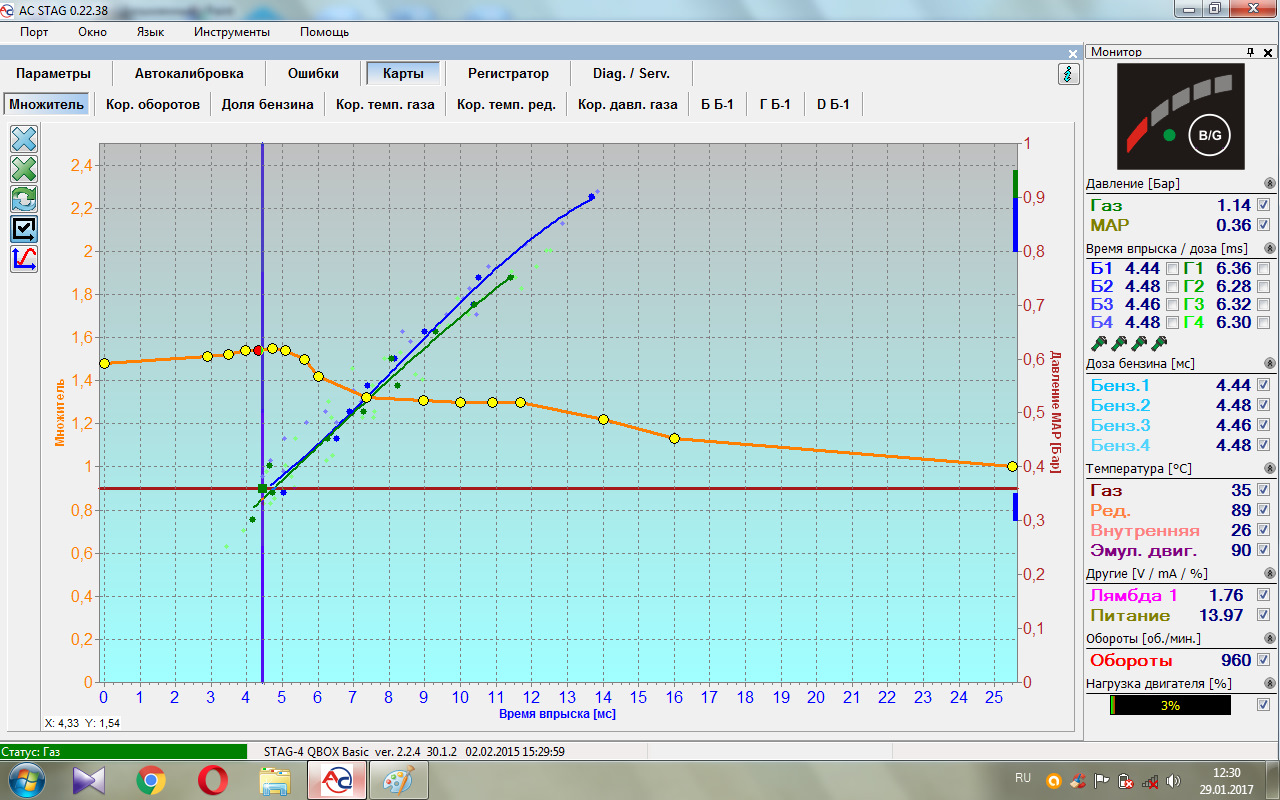Click the red curve graph icon
This screenshot has width=1280, height=800.
pos(24,259)
